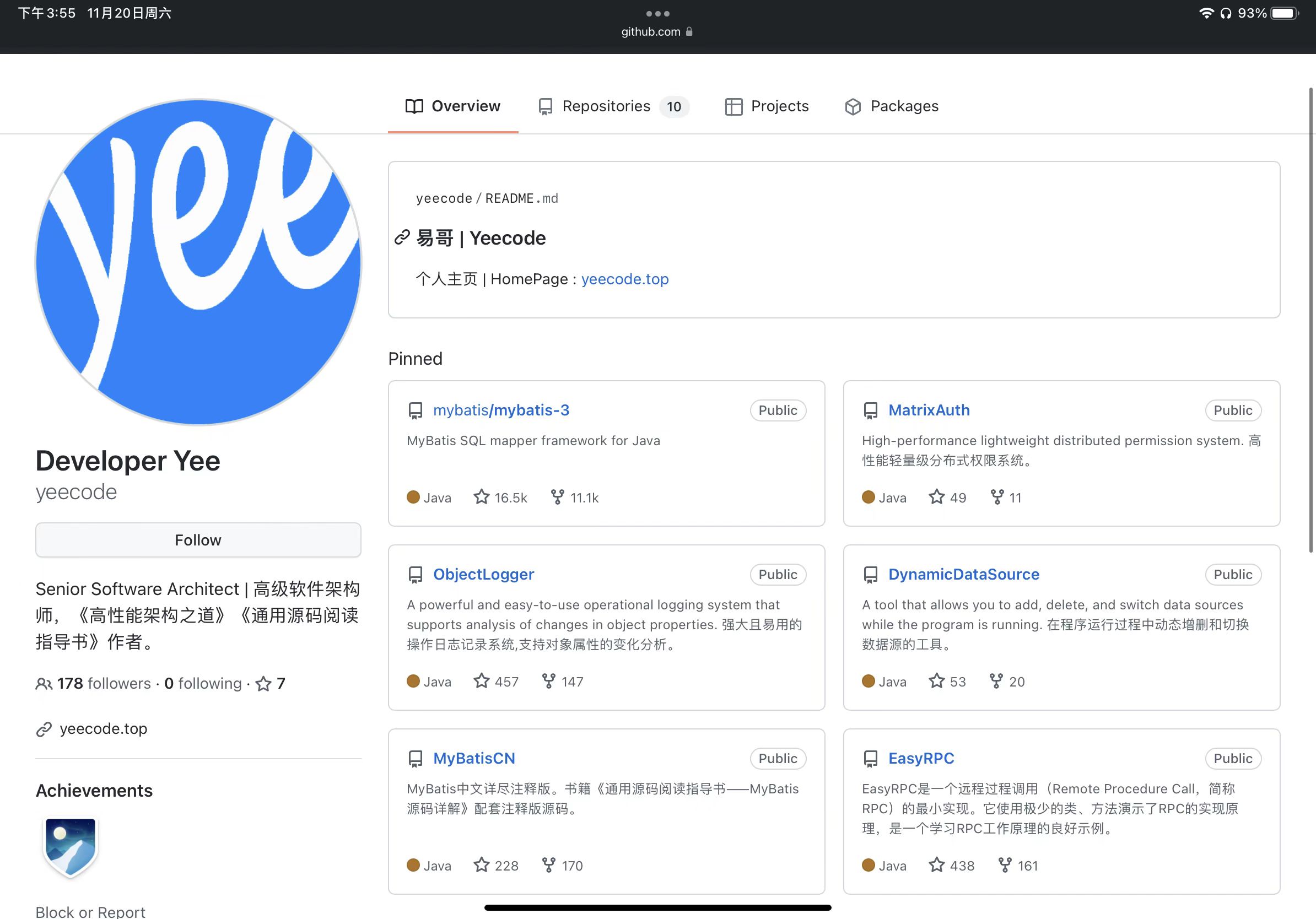Click MatrixAuth star icon with 49
This screenshot has height=919, width=1316.
(936, 497)
